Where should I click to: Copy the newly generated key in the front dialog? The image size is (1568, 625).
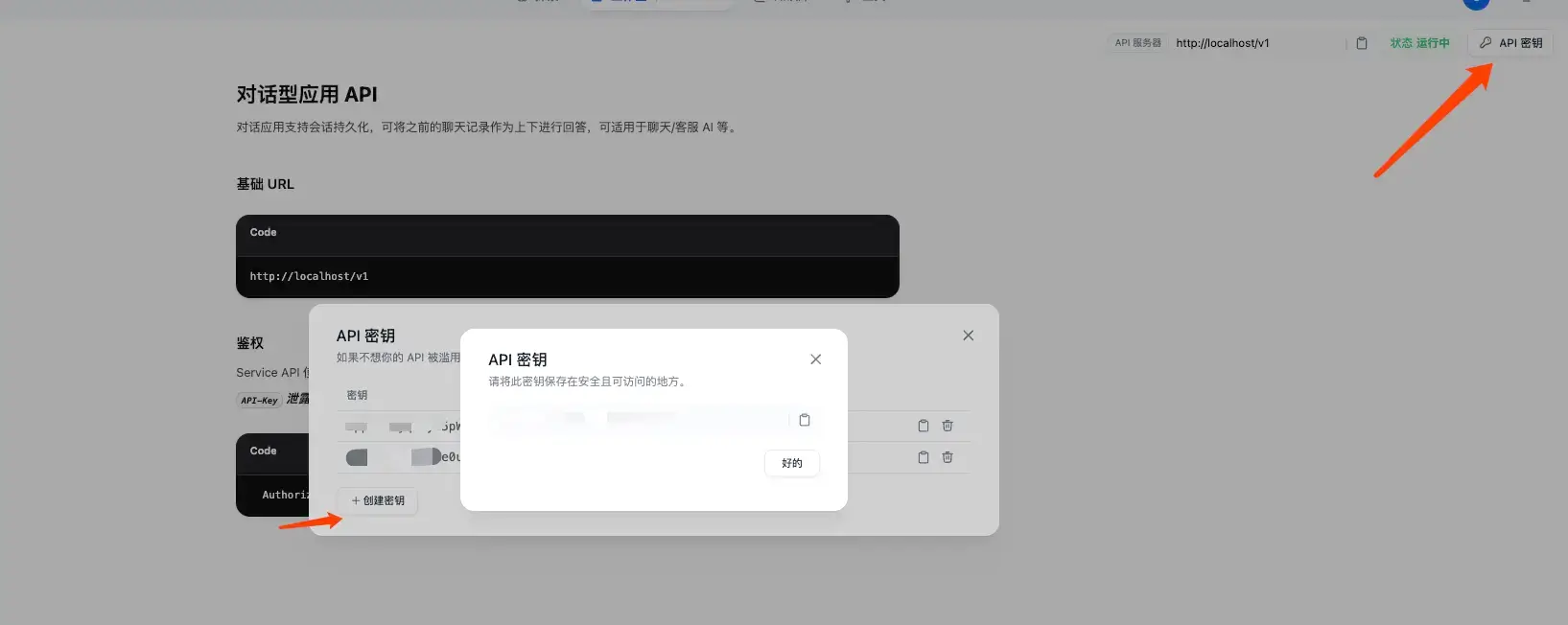coord(805,420)
